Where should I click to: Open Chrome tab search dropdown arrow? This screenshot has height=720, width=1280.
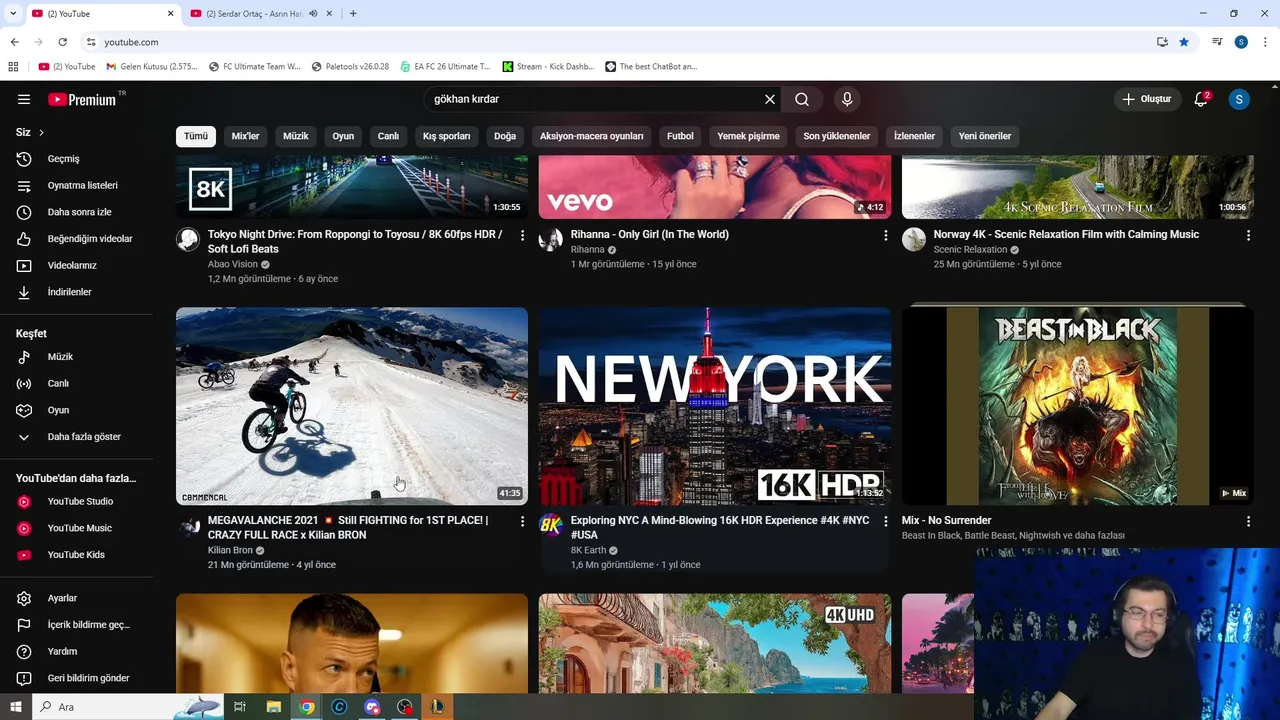13,13
